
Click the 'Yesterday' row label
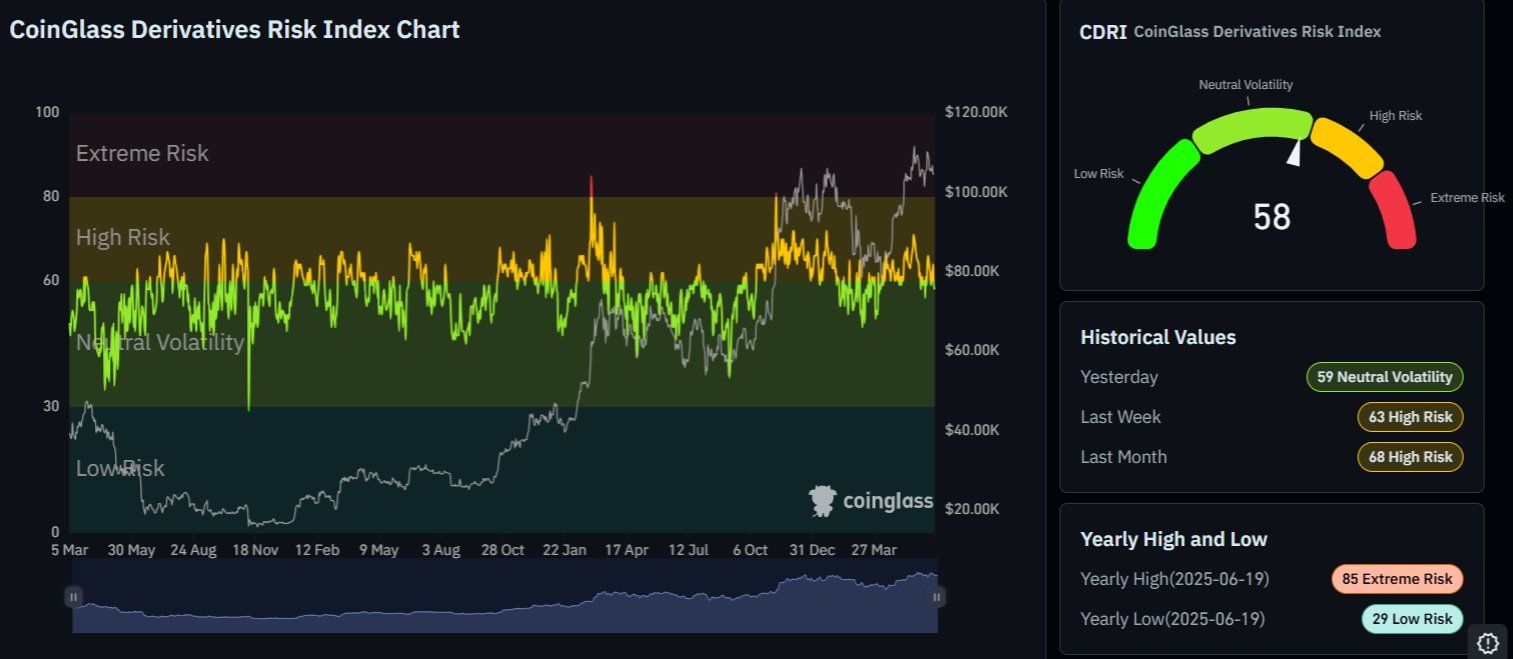tap(1119, 377)
